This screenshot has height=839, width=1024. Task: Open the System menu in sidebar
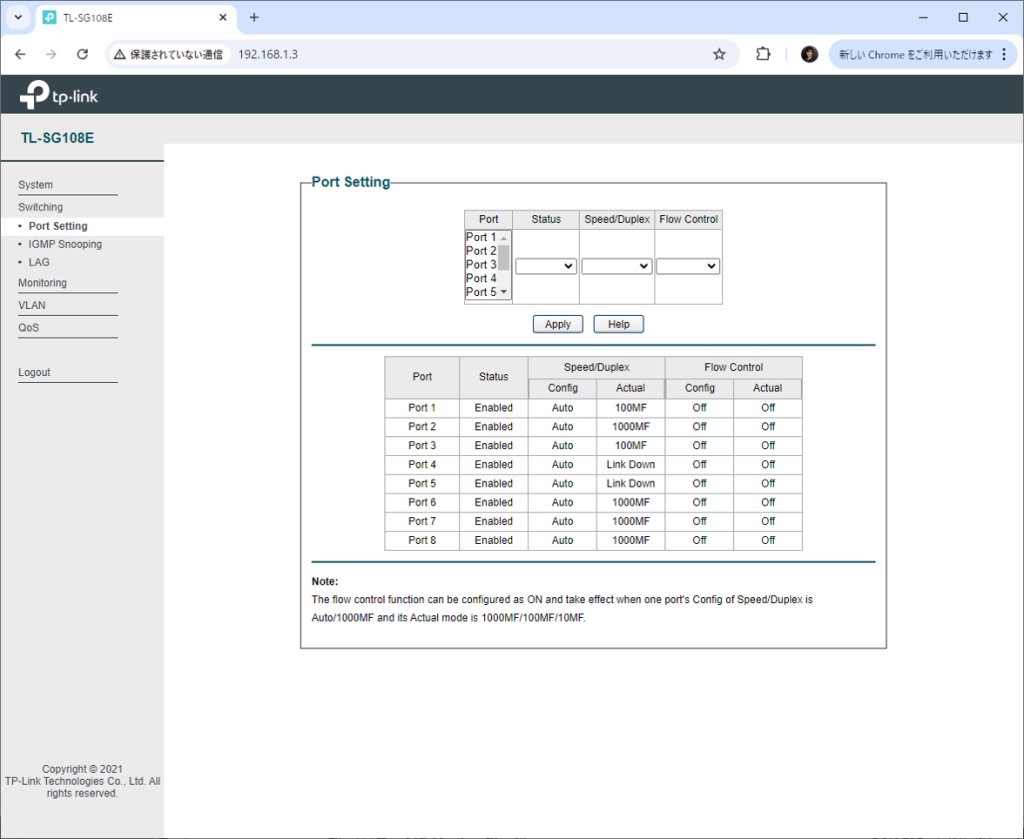(x=36, y=185)
